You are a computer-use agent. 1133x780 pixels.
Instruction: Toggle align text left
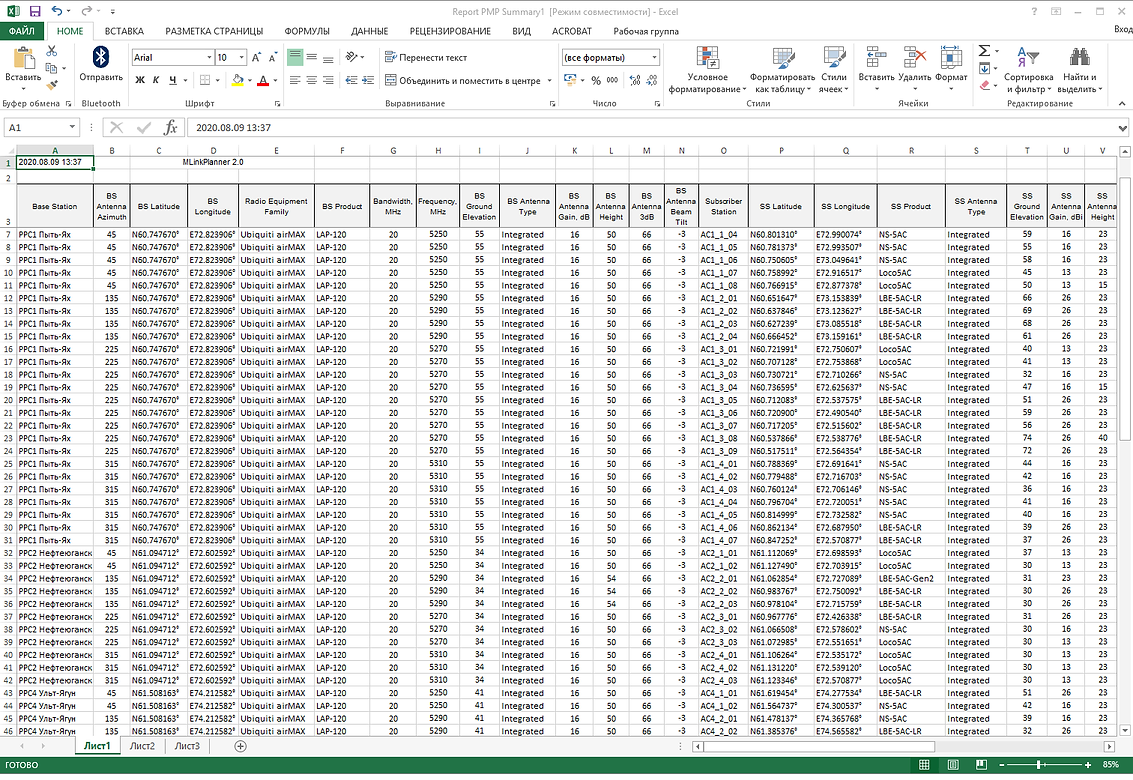tap(295, 80)
